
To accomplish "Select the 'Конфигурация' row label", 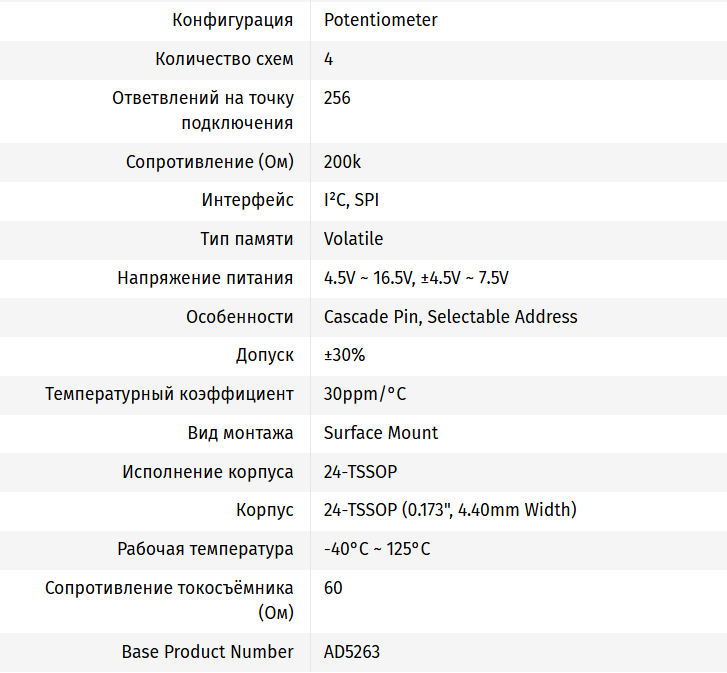I will (233, 20).
